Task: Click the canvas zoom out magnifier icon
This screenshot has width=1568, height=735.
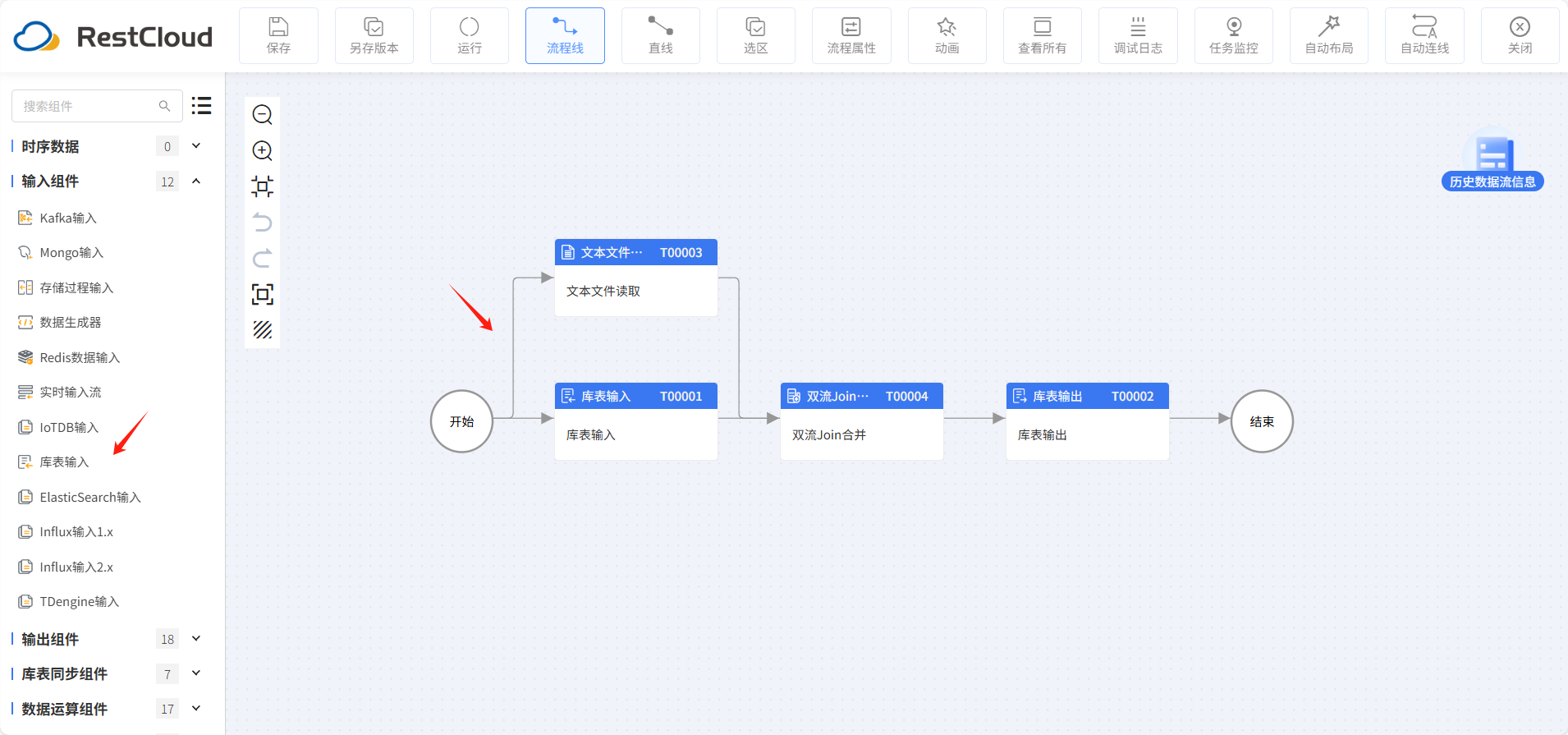Action: coord(263,115)
